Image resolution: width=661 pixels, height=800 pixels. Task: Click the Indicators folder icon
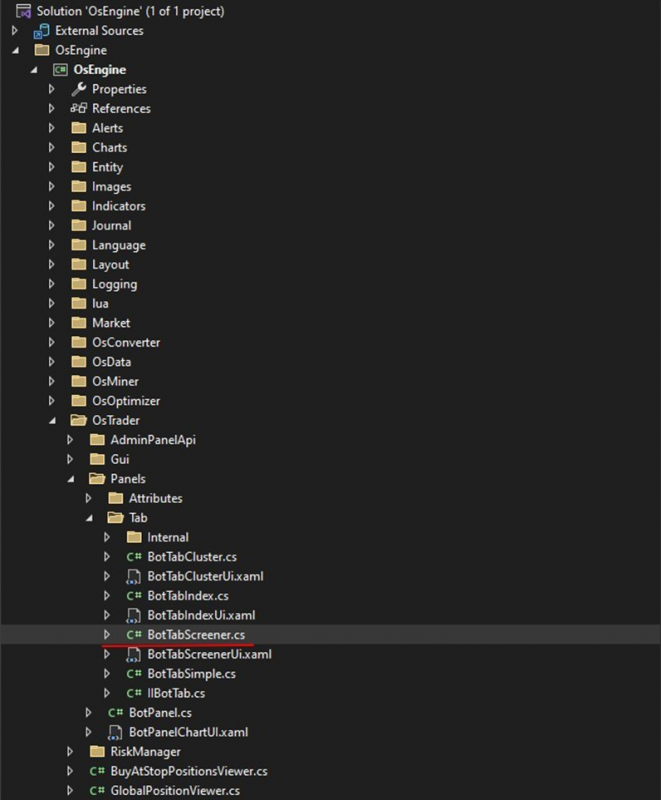click(79, 206)
